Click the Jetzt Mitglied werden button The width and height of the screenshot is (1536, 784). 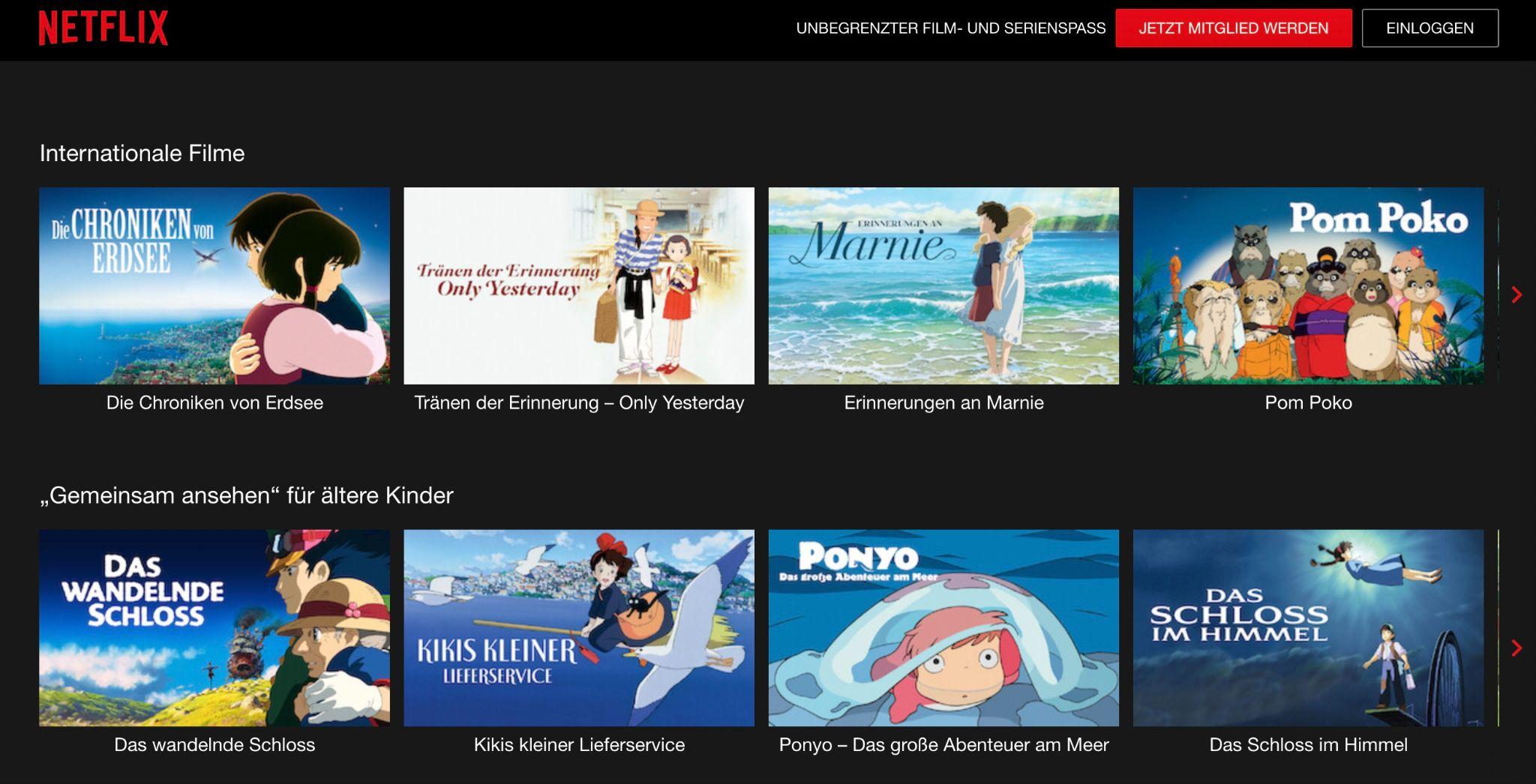(x=1233, y=28)
